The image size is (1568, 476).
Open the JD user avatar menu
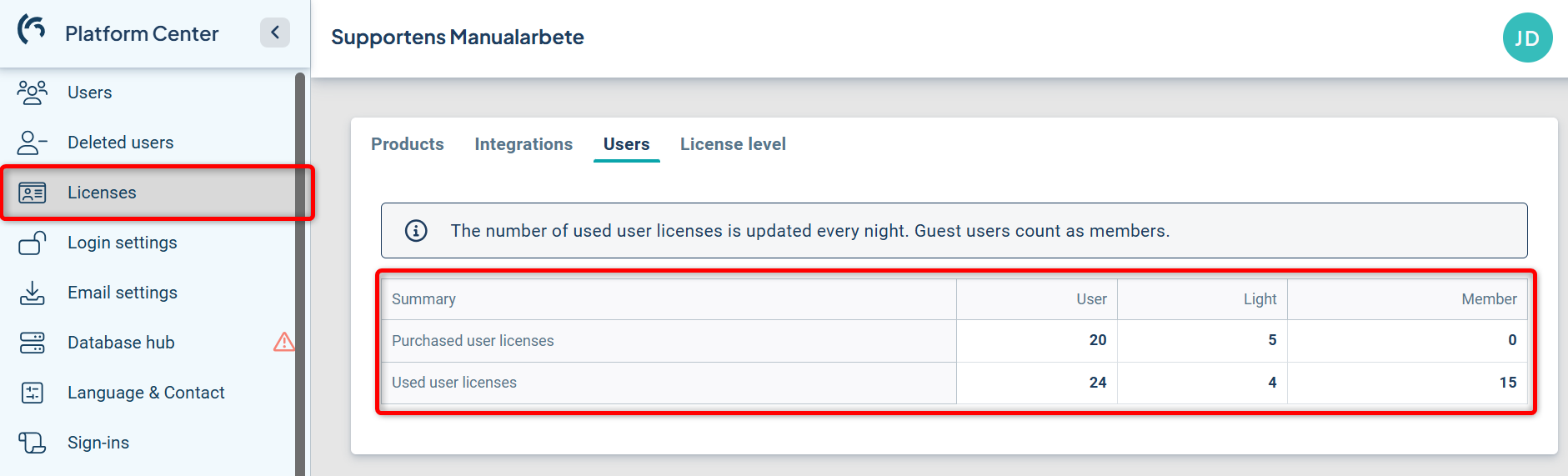click(x=1527, y=38)
